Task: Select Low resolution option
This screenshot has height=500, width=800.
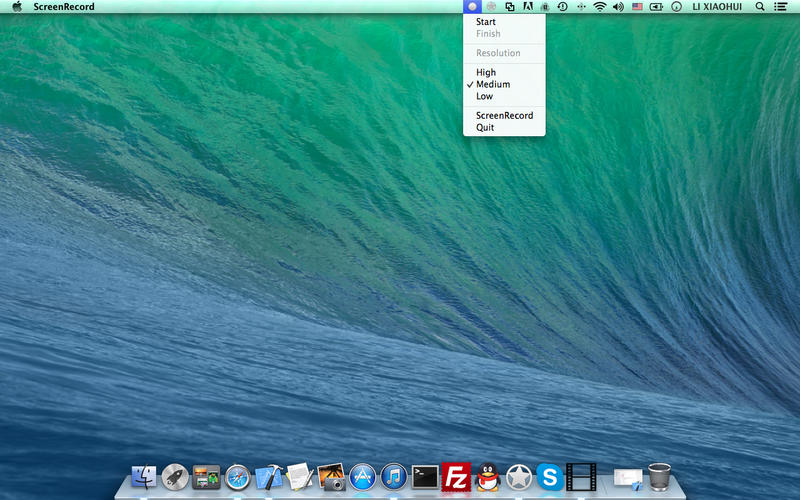Action: coord(484,97)
